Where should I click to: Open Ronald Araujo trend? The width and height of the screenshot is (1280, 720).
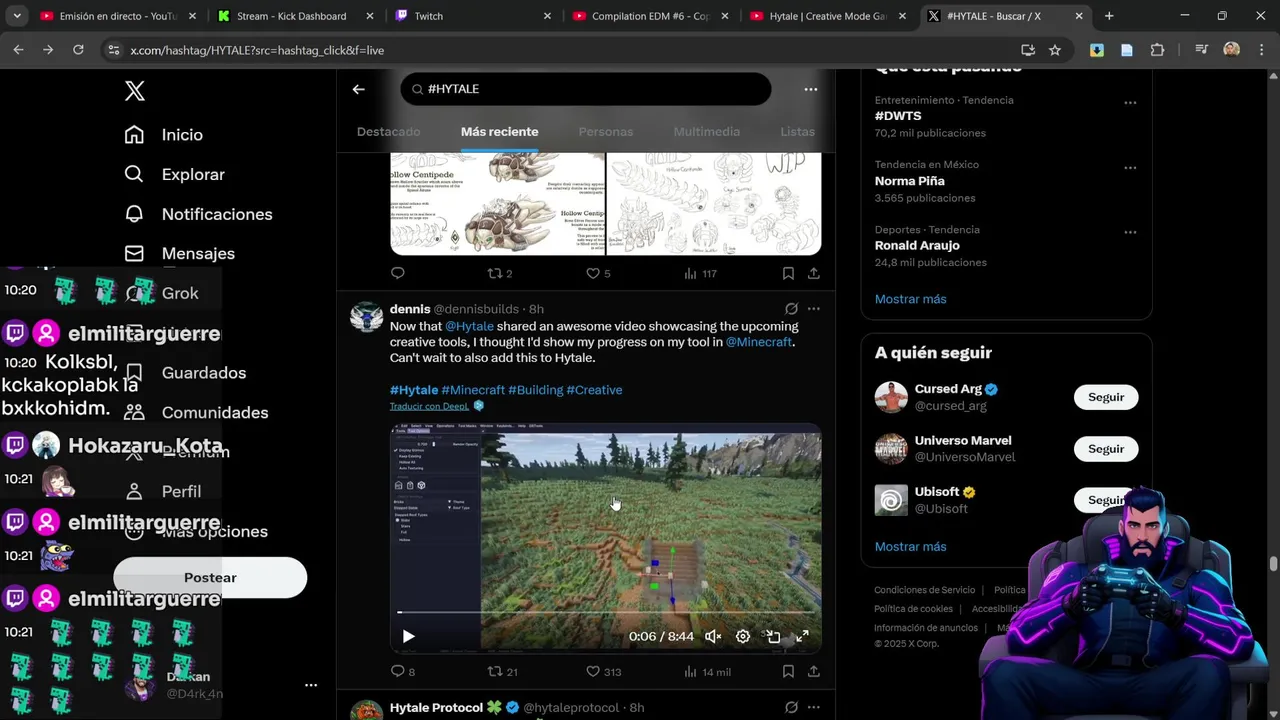pyautogui.click(x=917, y=245)
